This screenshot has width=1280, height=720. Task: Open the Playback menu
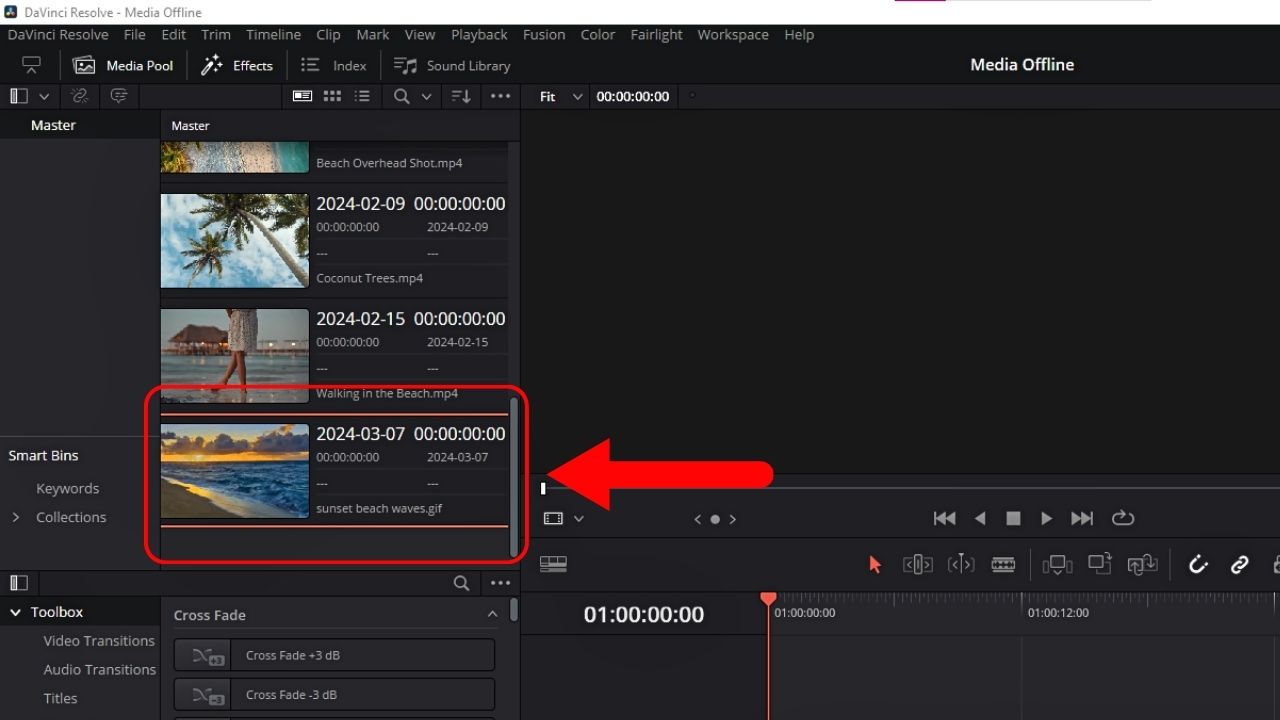point(479,34)
